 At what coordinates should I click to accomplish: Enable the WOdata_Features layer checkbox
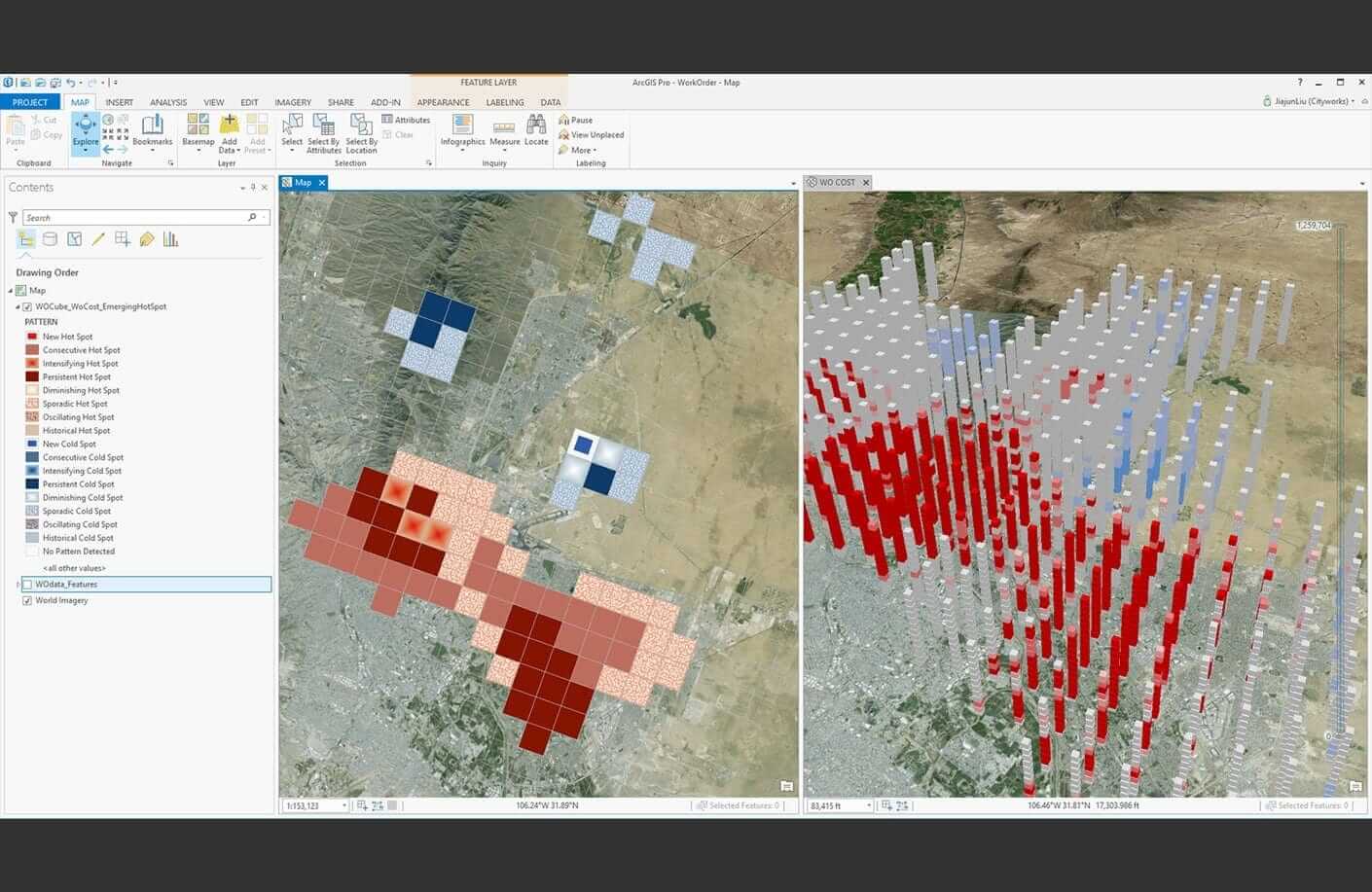[x=27, y=585]
